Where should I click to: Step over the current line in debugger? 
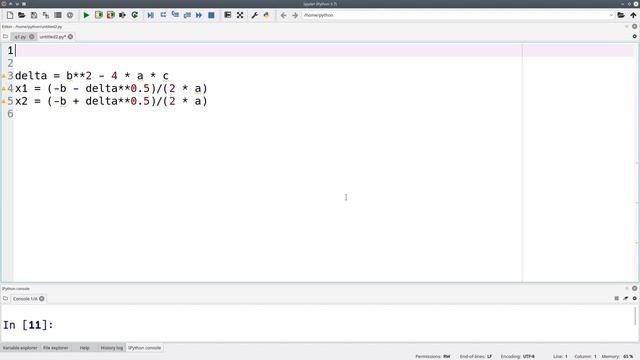(163, 15)
